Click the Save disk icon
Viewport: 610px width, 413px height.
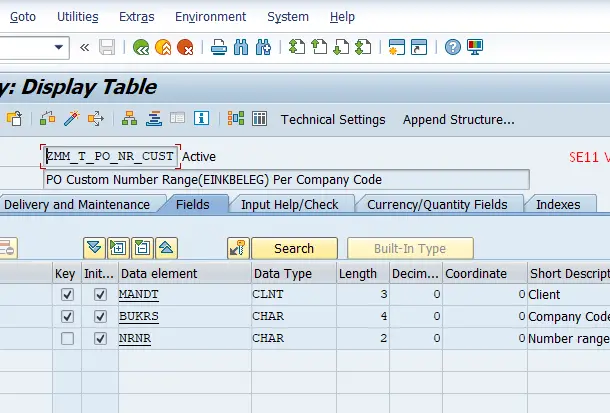(x=107, y=47)
